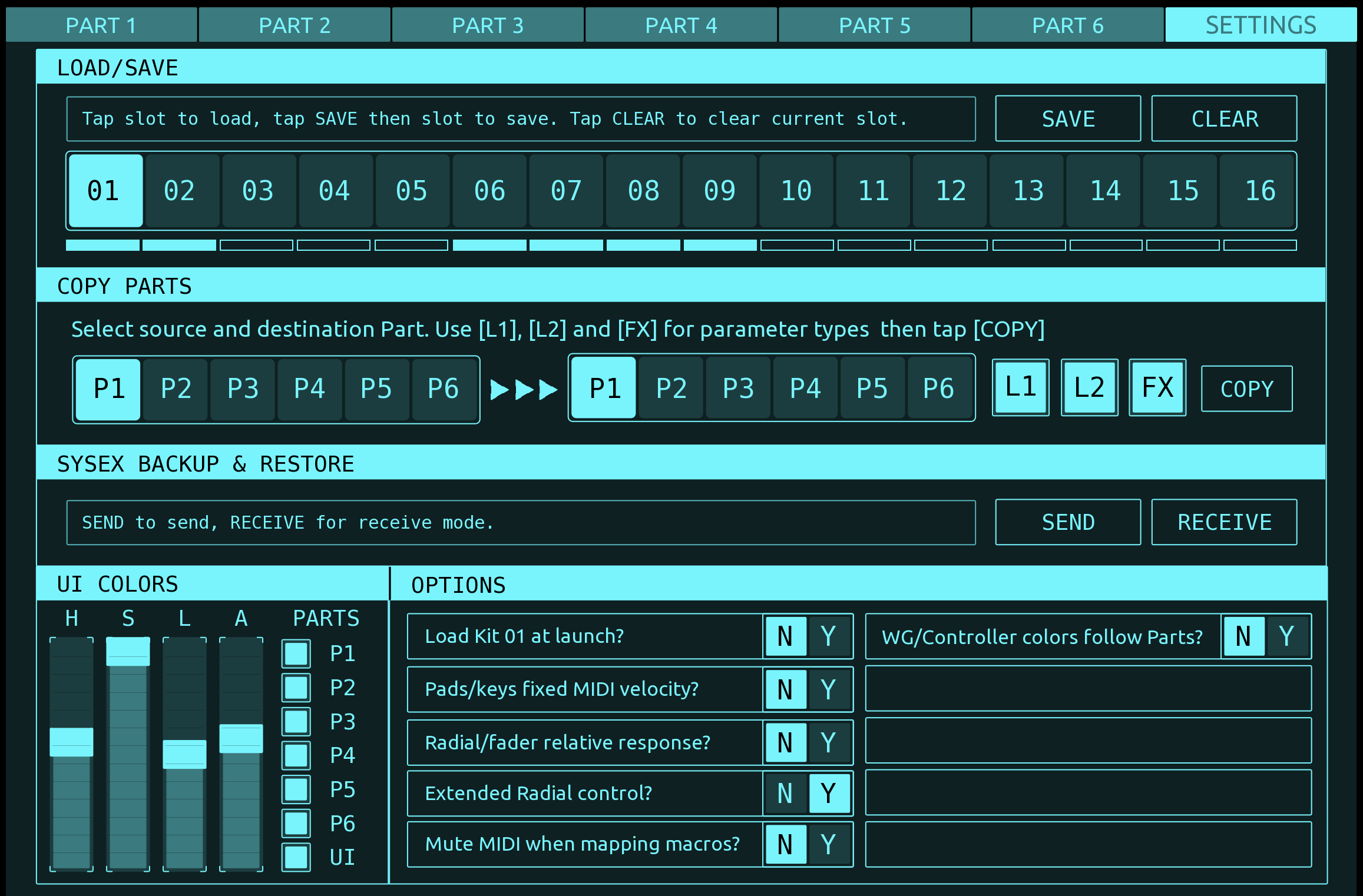
Task: Toggle the P3 color checkbox
Action: point(296,722)
